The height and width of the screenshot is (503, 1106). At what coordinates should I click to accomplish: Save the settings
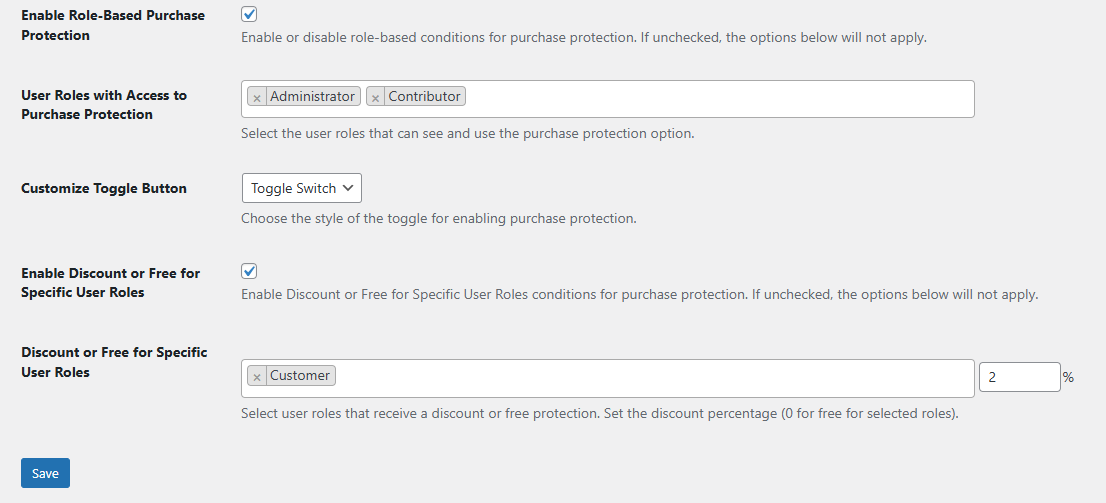pos(45,473)
